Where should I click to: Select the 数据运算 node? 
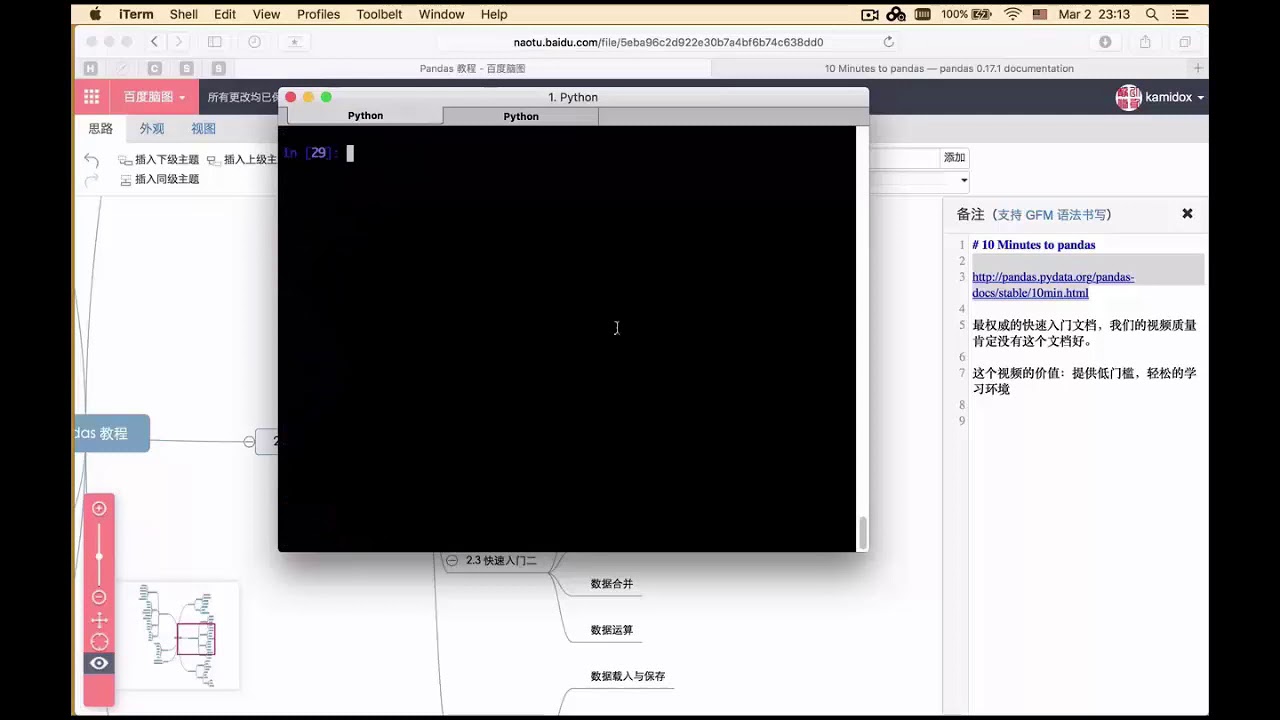tap(612, 631)
